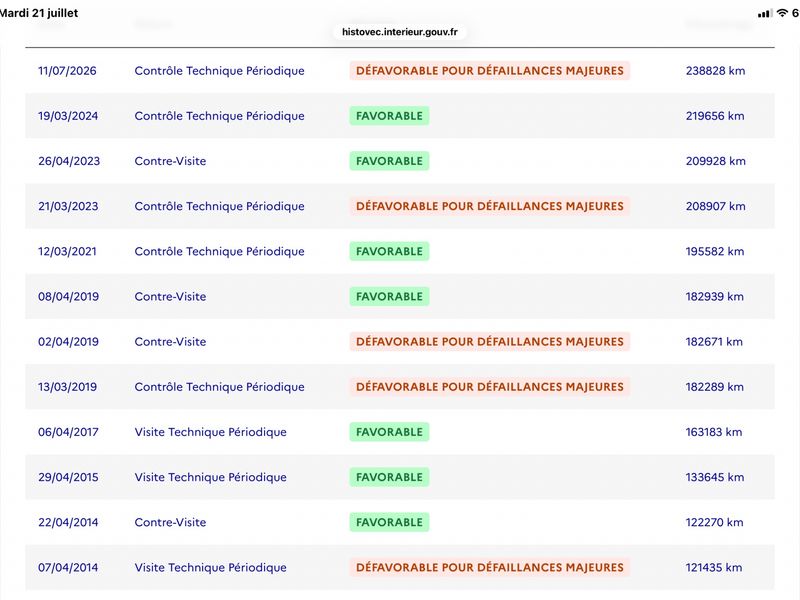Click the 121435 km mileage value
The width and height of the screenshot is (800, 600).
point(714,567)
